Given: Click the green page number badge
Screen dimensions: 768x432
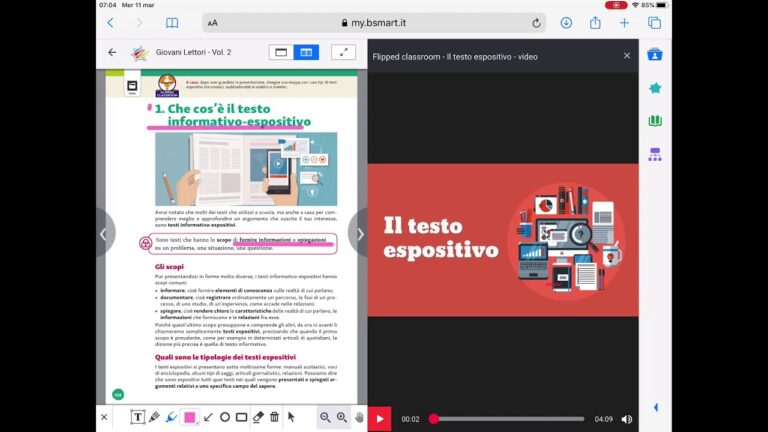Looking at the screenshot, I should [x=118, y=394].
